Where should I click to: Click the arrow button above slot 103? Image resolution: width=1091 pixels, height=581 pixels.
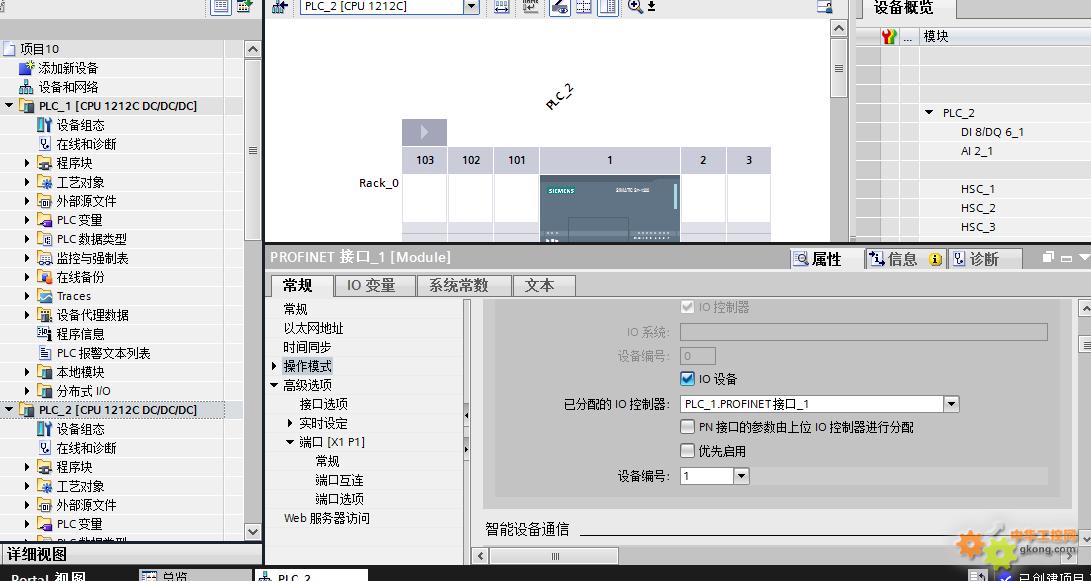[424, 132]
